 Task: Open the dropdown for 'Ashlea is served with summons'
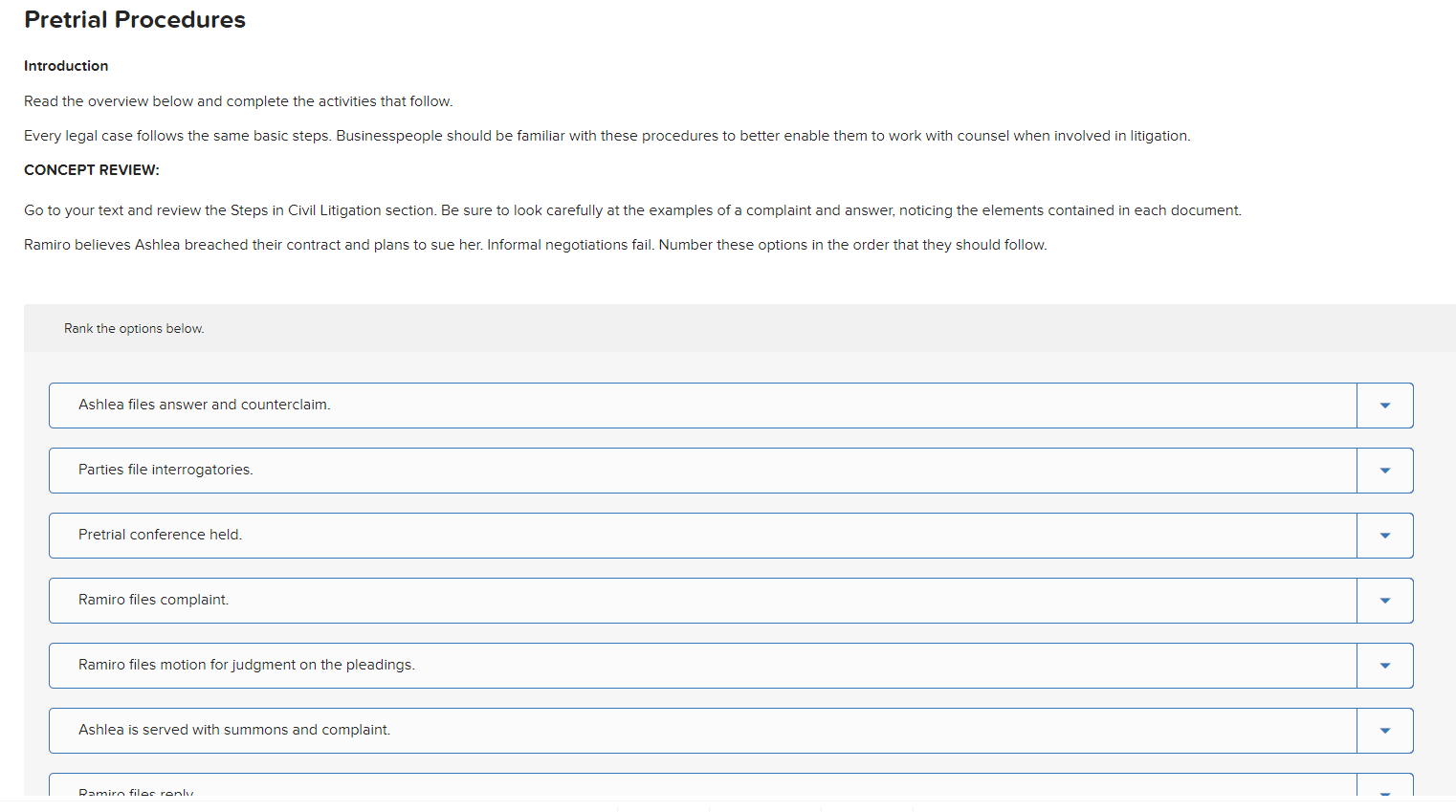tap(1384, 730)
